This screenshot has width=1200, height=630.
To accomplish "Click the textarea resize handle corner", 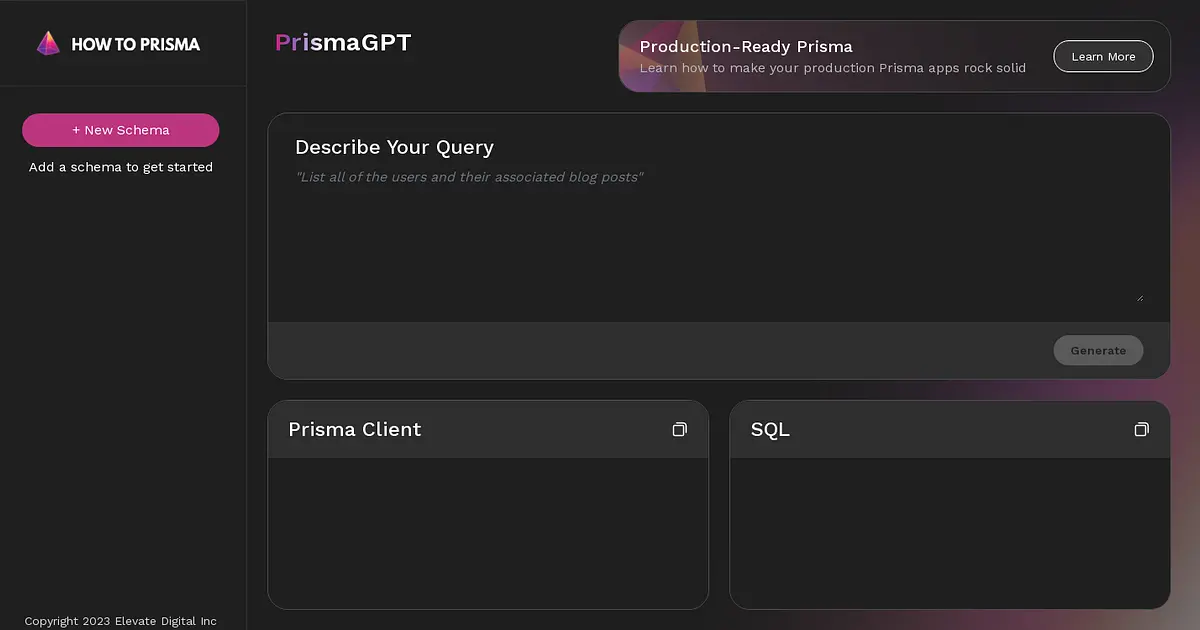I will [1139, 297].
